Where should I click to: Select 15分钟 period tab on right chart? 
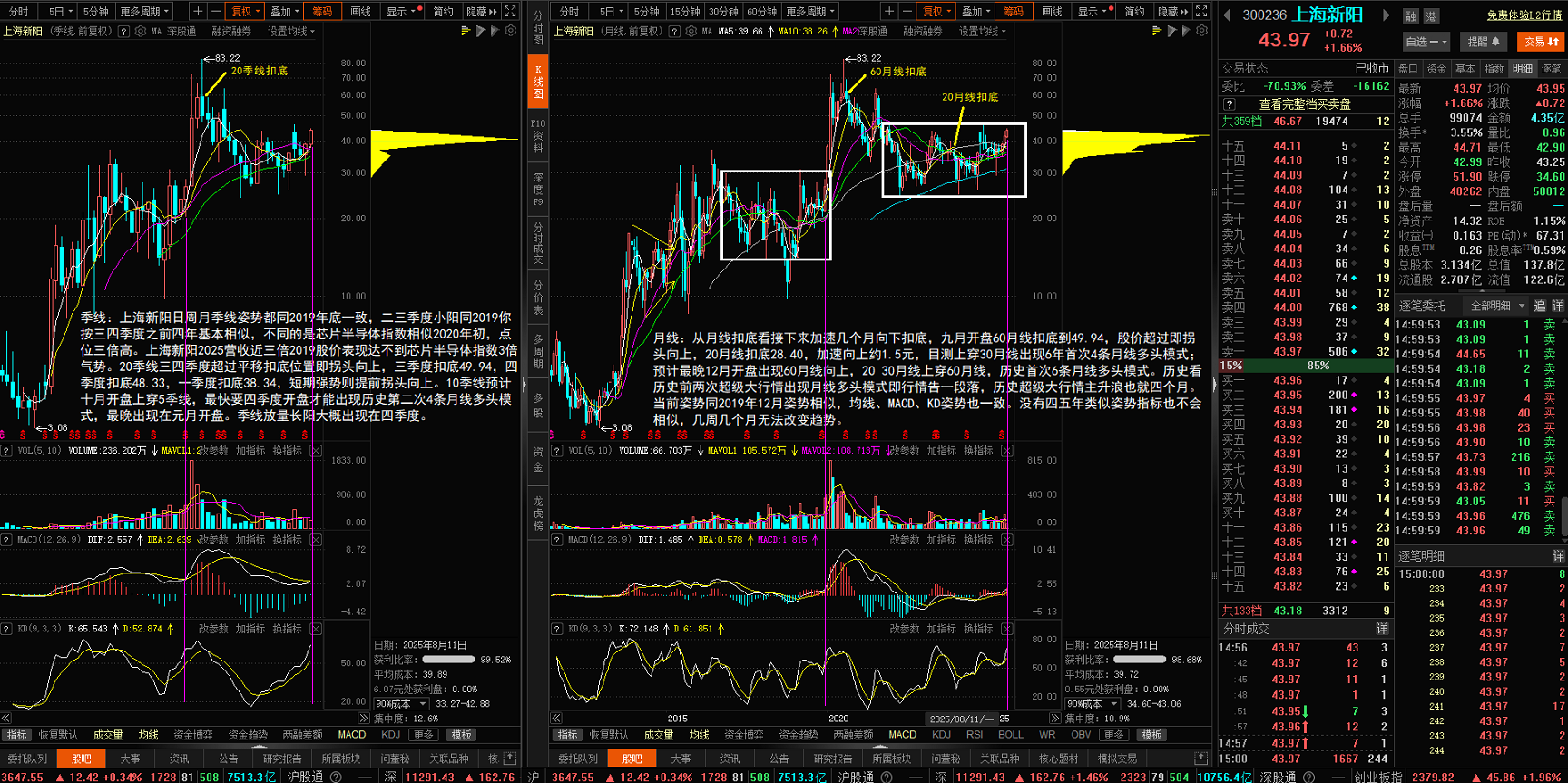(x=685, y=12)
